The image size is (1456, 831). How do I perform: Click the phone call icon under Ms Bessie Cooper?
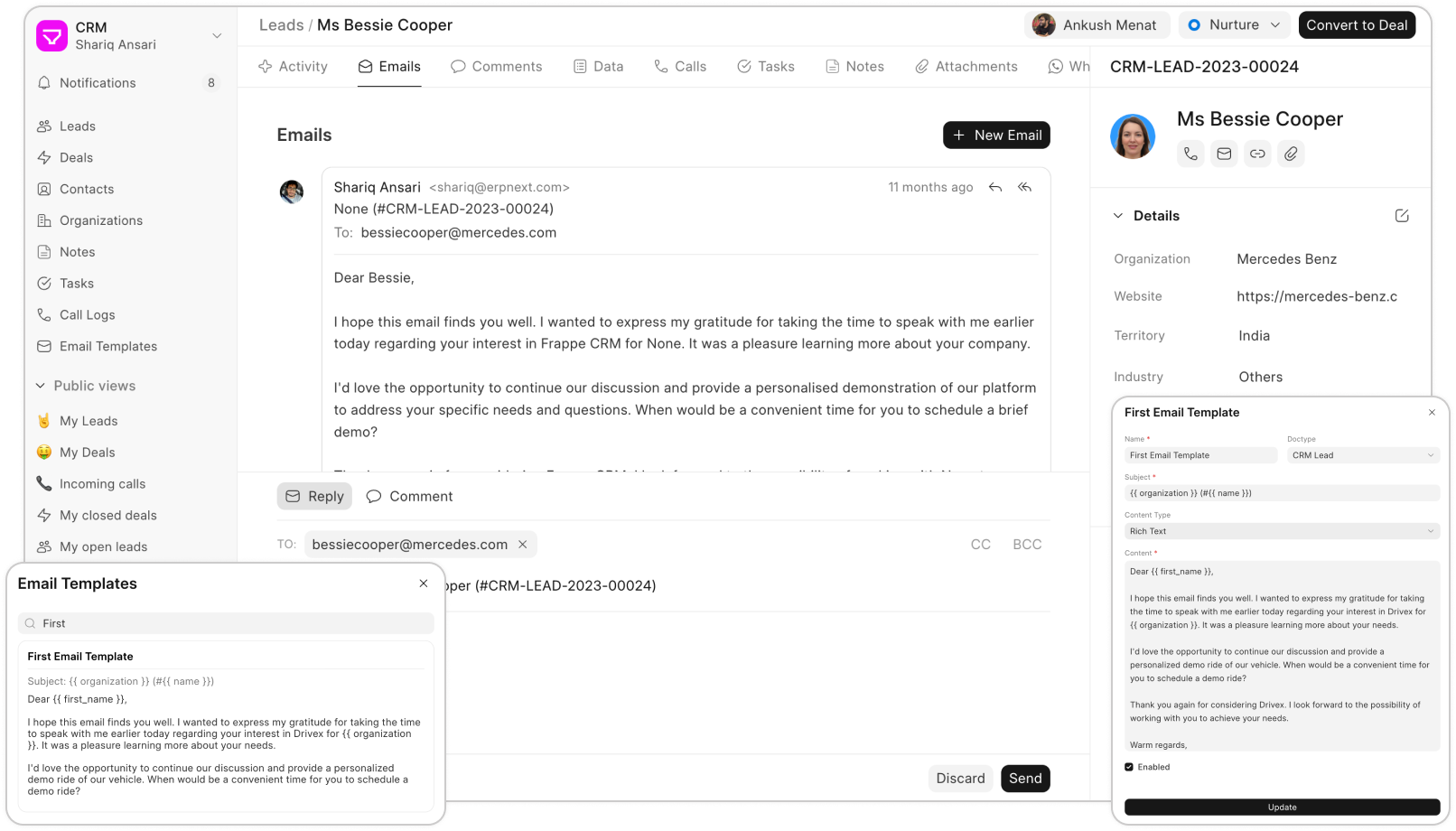1190,154
